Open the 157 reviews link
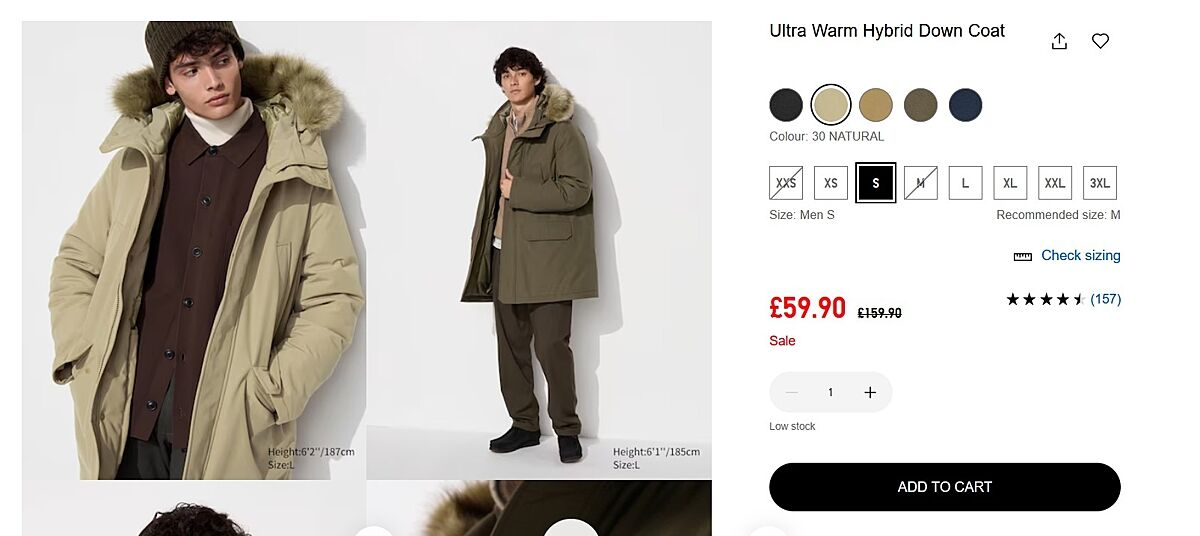Viewport: 1200px width, 536px height. coord(1105,299)
